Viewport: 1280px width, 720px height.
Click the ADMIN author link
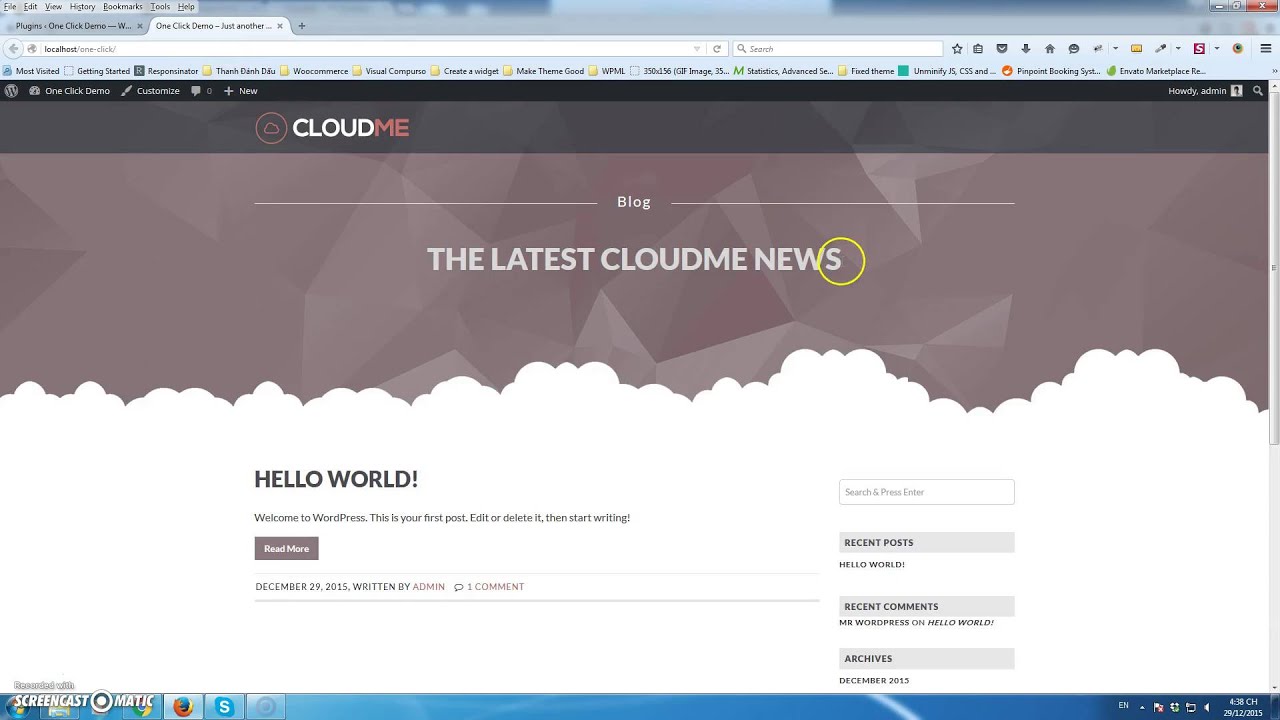pos(428,587)
